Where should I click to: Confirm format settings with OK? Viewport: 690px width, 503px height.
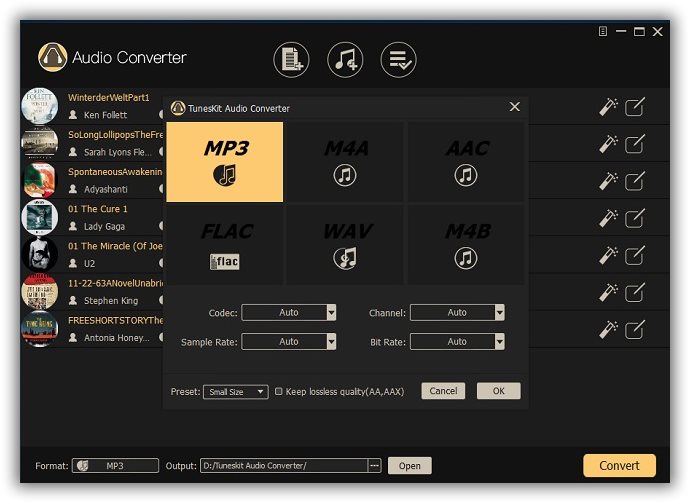point(499,391)
